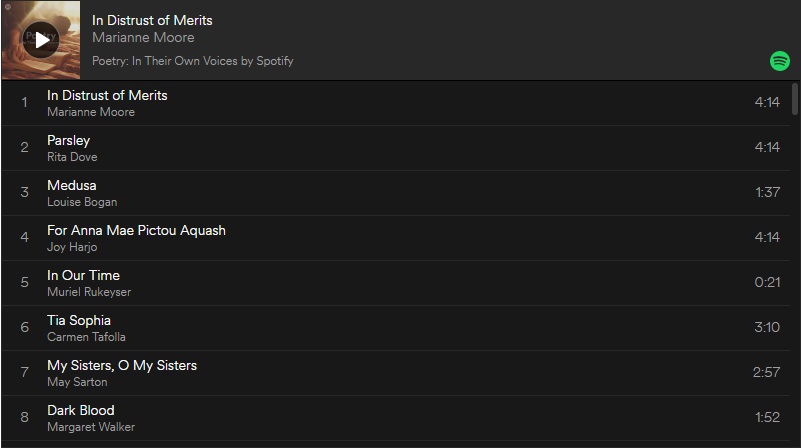Open the playlist title Poetry: In Their Own Voices
Viewport: 801px width, 448px height.
[193, 61]
